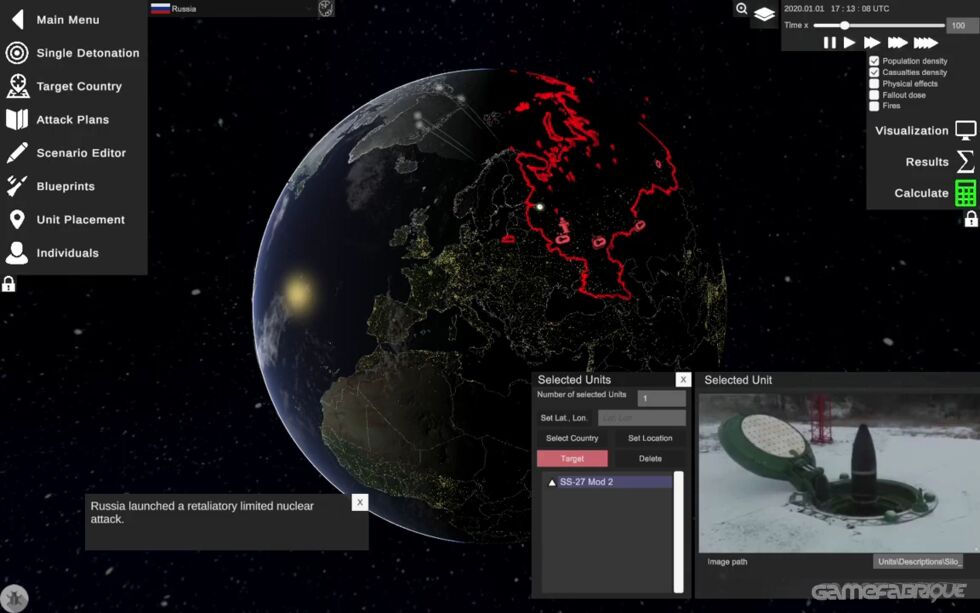
Task: Select the Target Country map icon
Action: 18,86
